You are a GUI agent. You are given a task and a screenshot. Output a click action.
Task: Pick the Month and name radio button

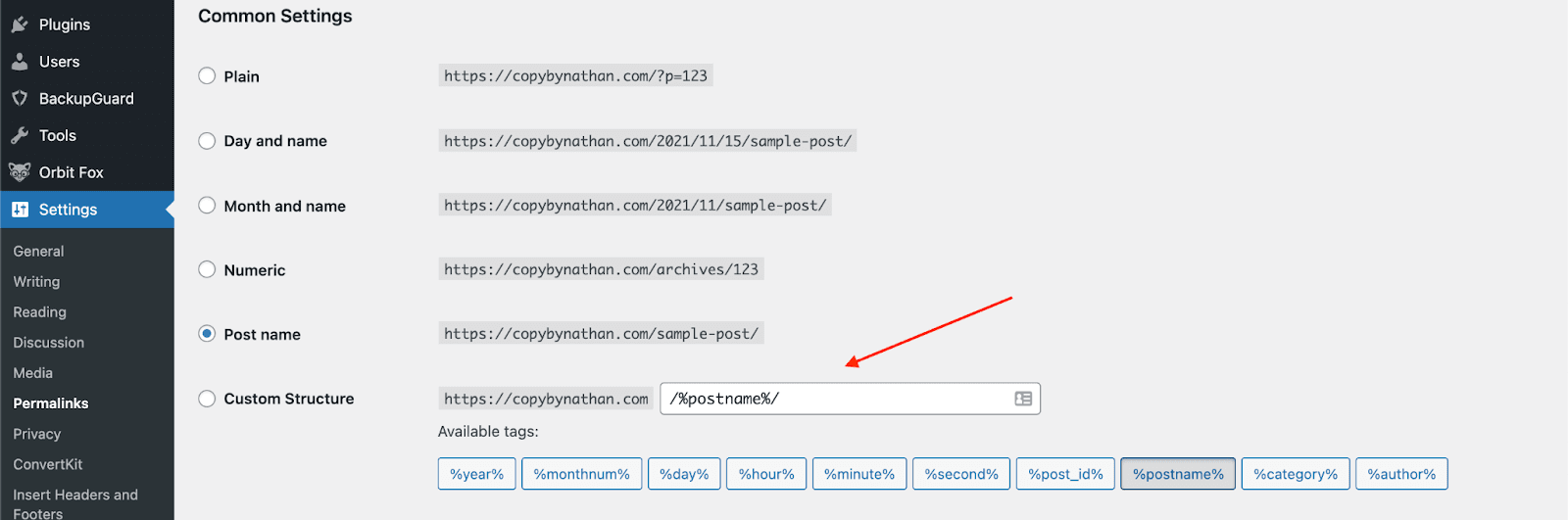(207, 206)
